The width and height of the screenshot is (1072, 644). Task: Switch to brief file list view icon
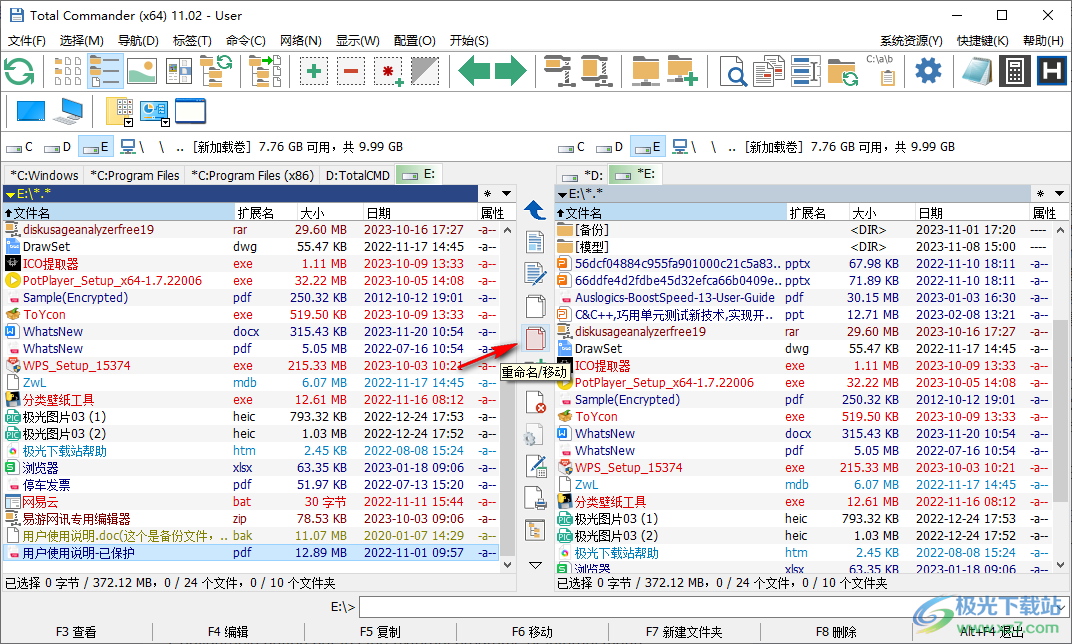point(68,71)
